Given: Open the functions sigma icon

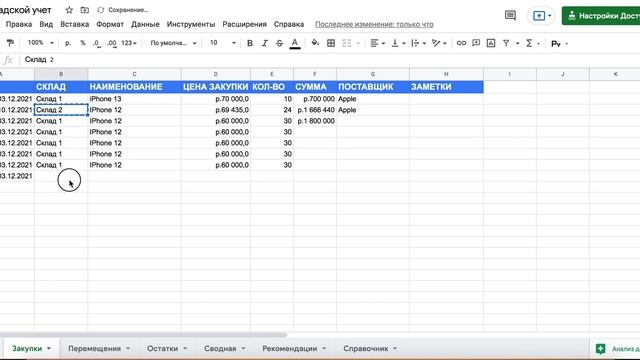Looking at the screenshot, I should click(529, 43).
